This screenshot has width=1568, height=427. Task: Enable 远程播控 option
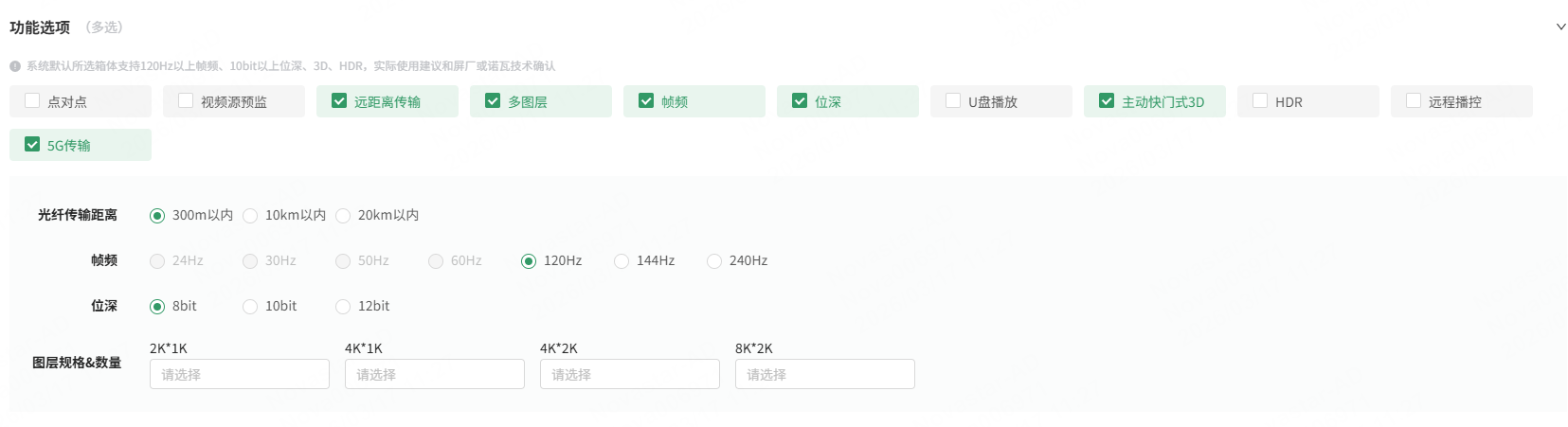(x=1414, y=100)
